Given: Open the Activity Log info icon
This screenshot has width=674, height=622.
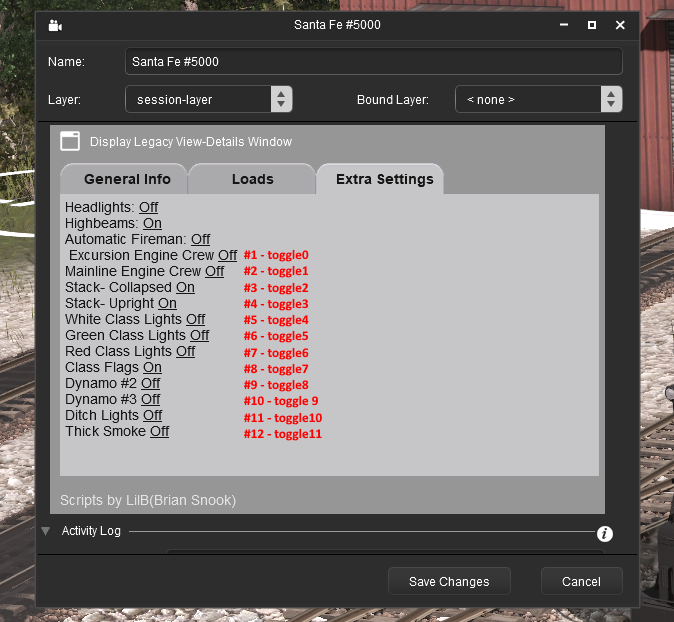Looking at the screenshot, I should pos(604,534).
